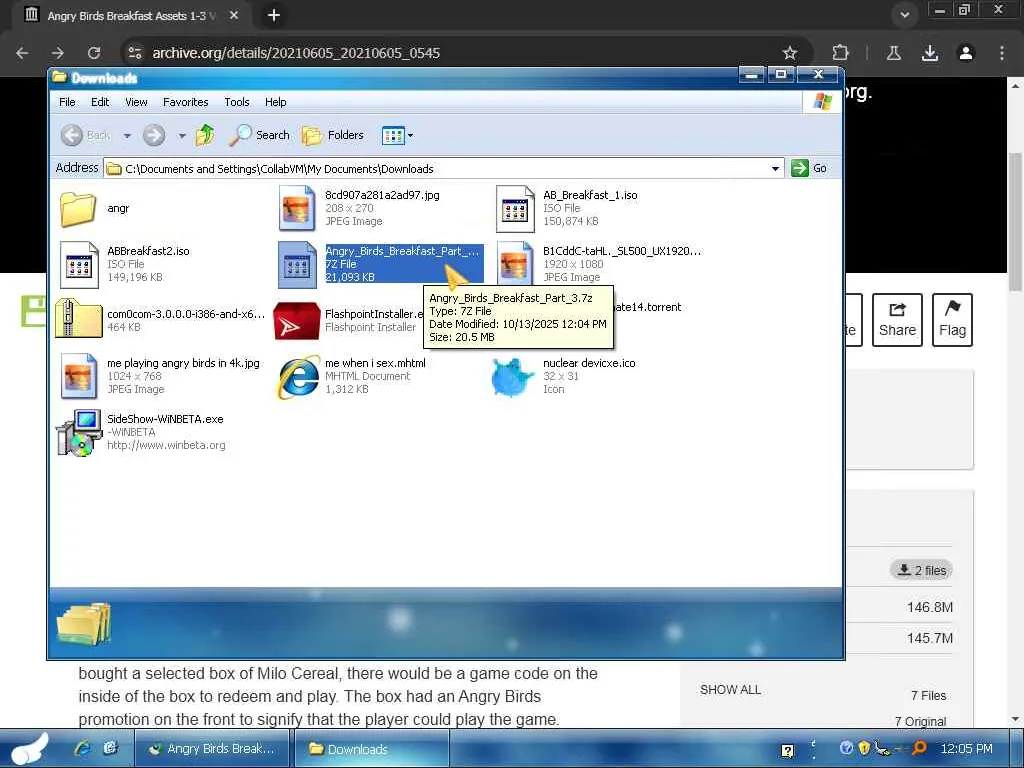Screen dimensions: 1024x768
Task: Close the Angry Birds Breakfast Assets tab
Action: (234, 15)
